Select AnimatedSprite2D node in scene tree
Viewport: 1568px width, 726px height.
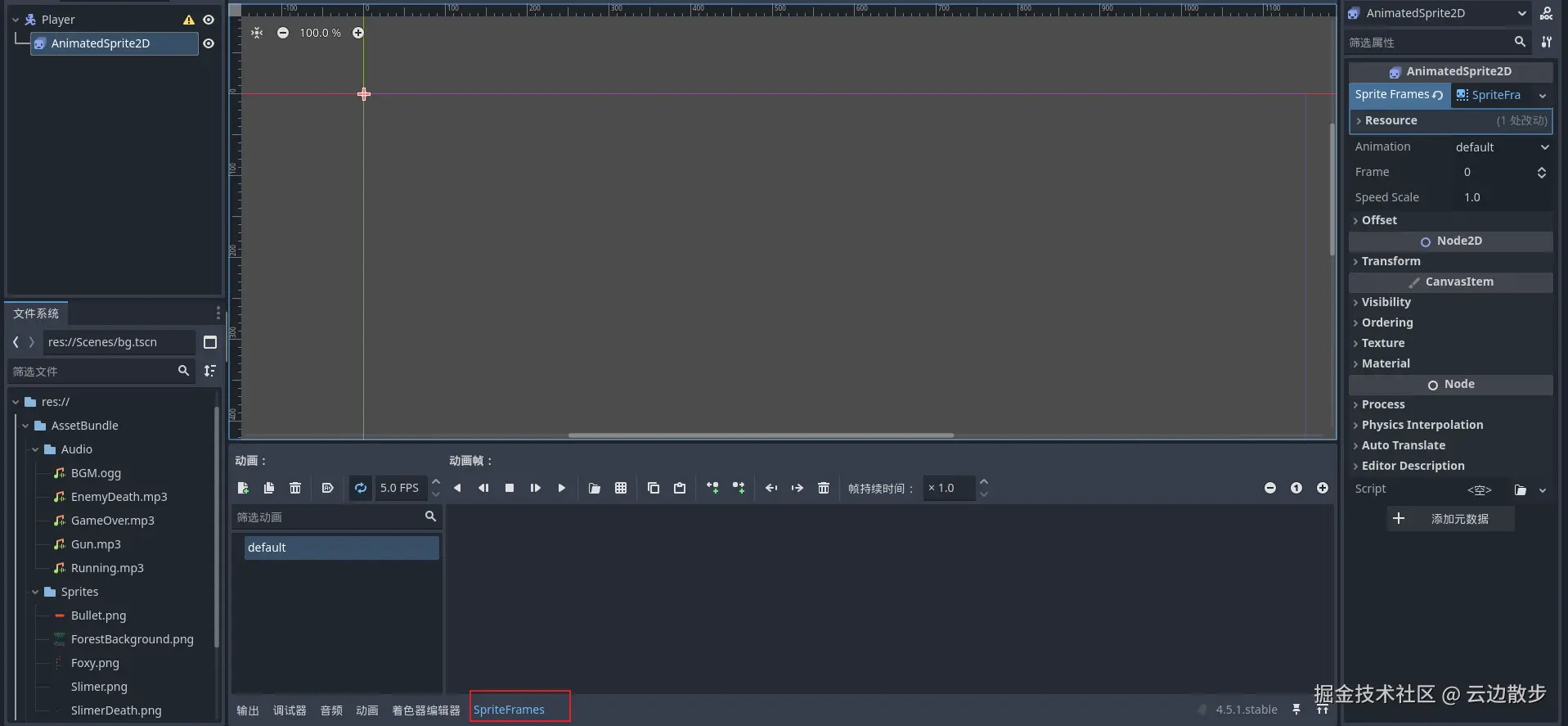pos(115,43)
